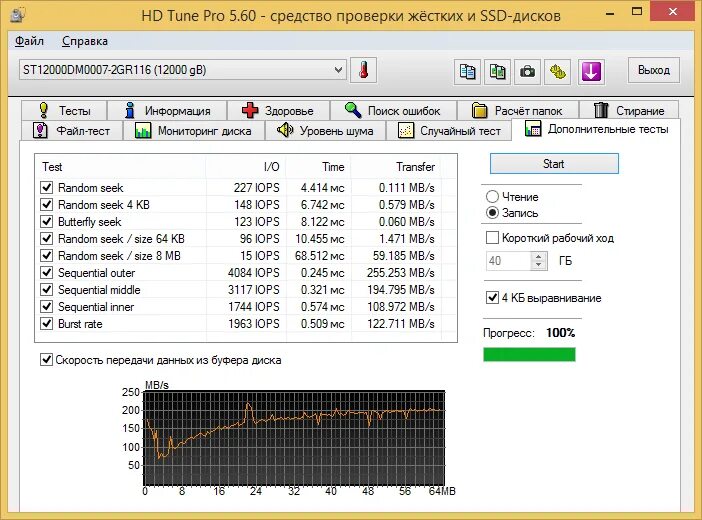
Task: Click the speaker icon on Уровень шума tab
Action: click(285, 130)
